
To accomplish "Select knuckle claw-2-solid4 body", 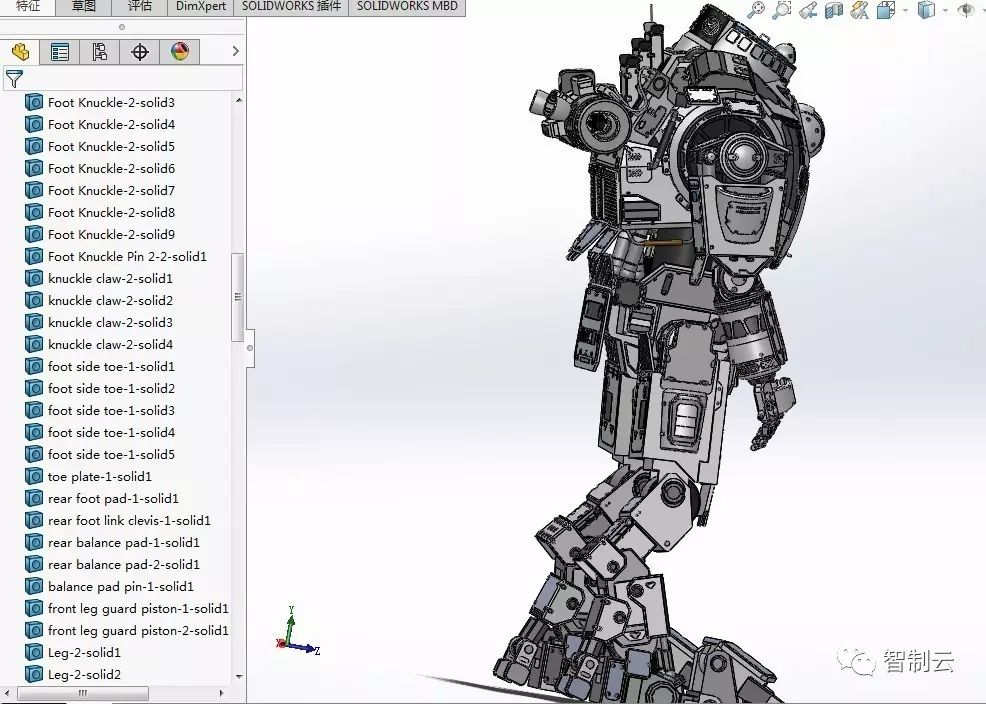I will 110,344.
